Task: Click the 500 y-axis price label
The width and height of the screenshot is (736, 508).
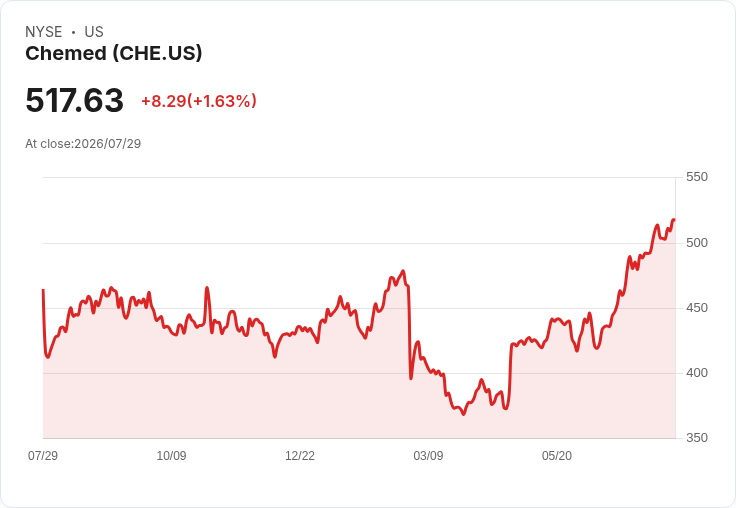Action: point(697,243)
